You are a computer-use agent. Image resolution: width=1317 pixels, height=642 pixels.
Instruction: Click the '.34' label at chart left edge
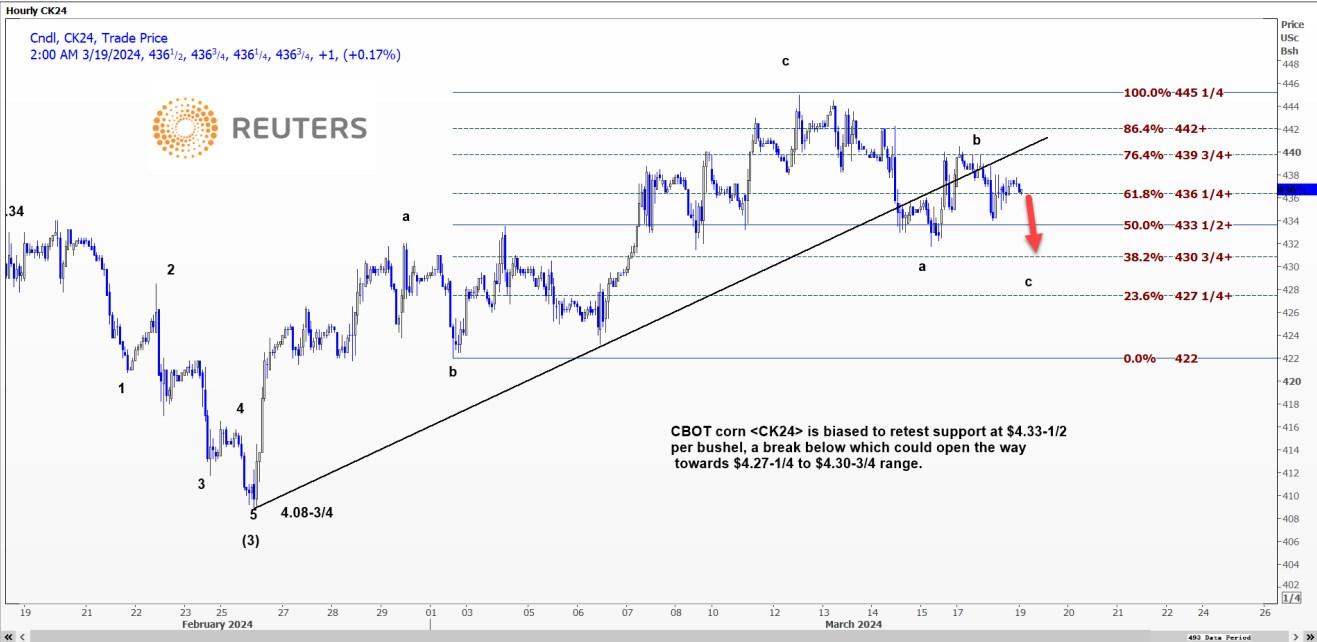point(14,211)
